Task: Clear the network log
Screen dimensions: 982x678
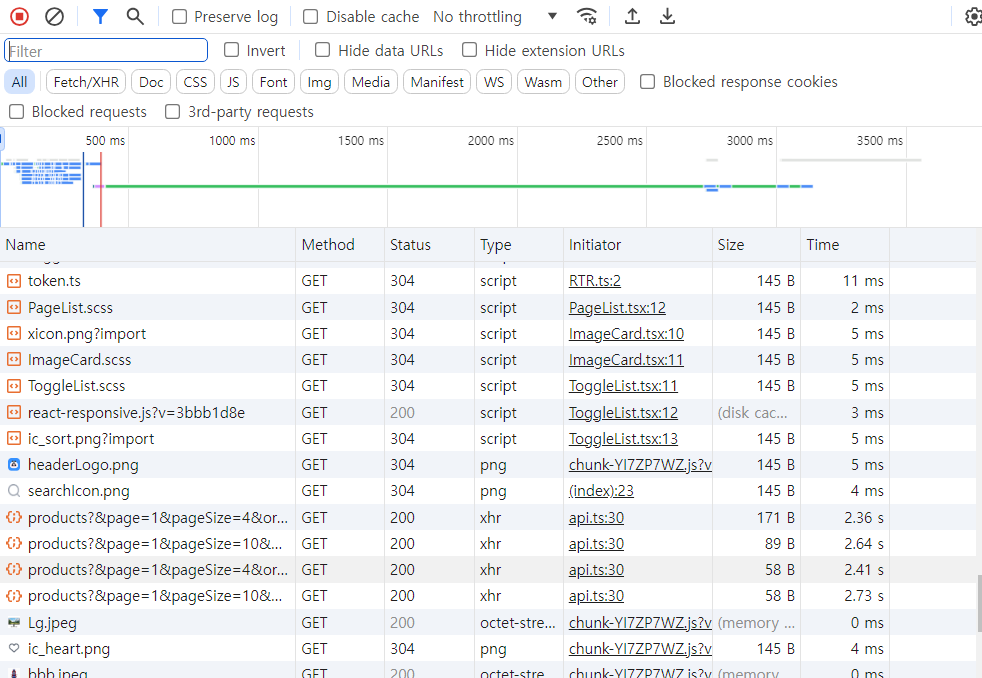Action: (x=54, y=16)
